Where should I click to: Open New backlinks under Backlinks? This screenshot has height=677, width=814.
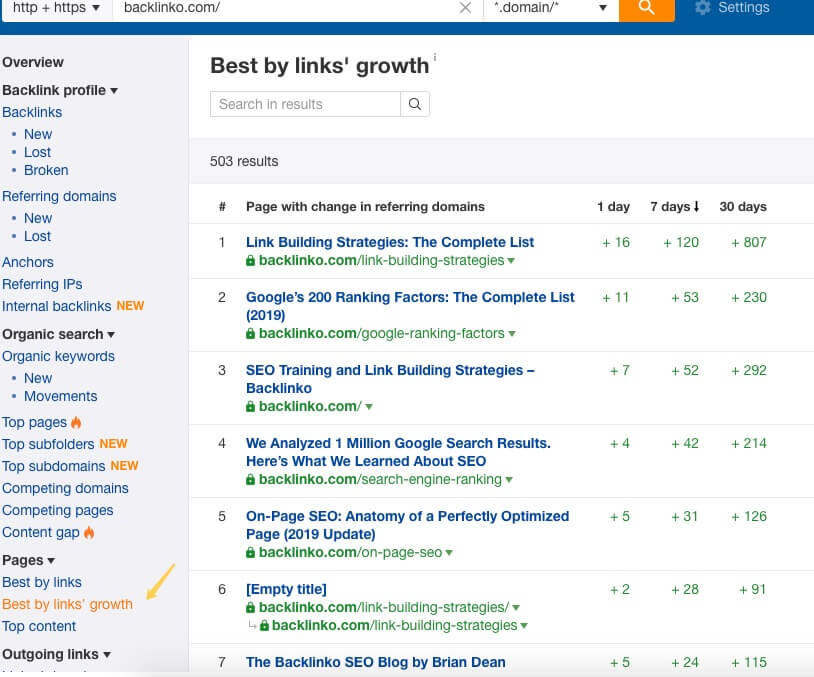[38, 134]
